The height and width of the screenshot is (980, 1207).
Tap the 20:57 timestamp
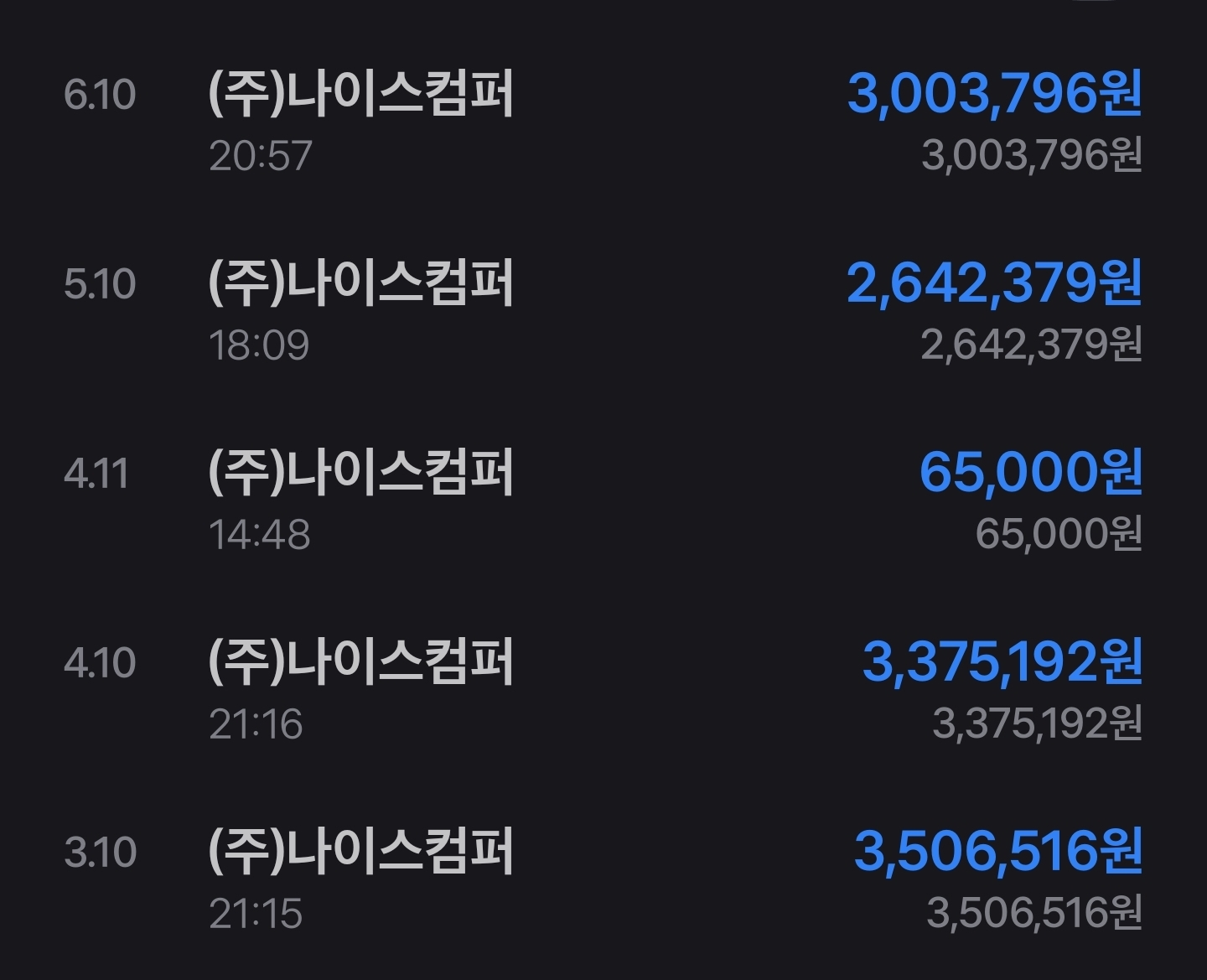261,156
